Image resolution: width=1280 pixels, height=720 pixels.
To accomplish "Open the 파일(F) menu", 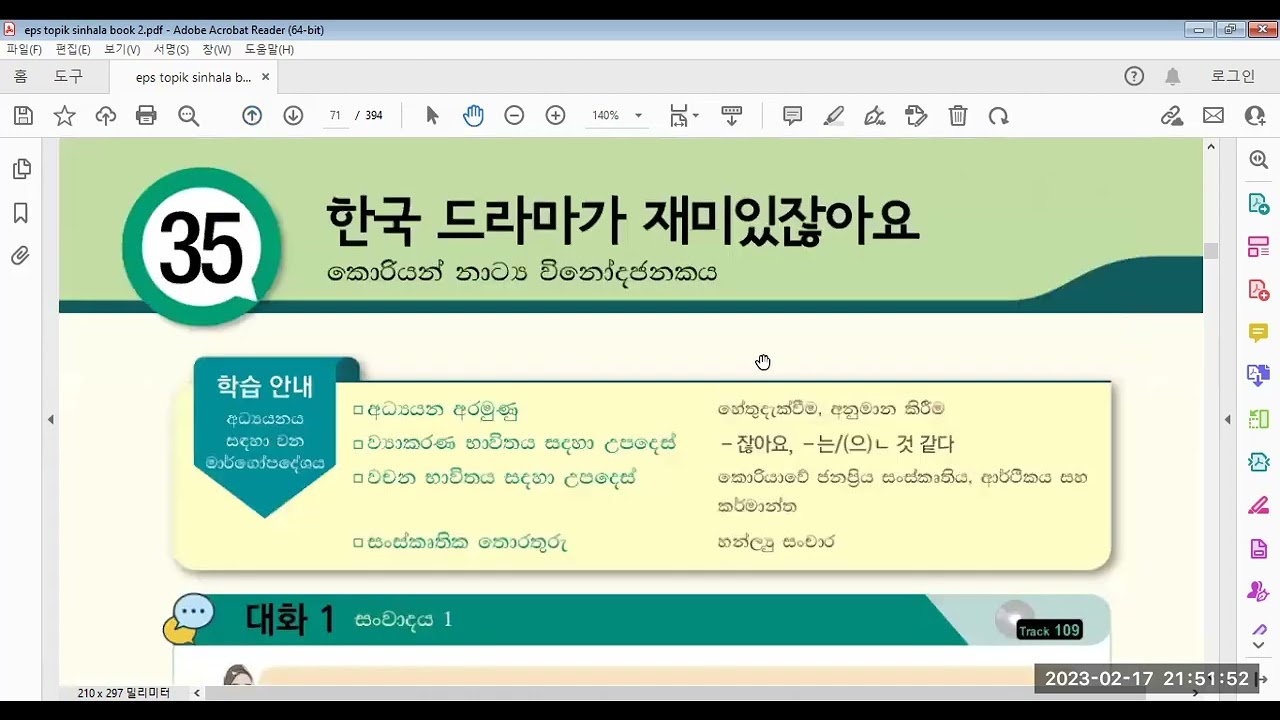I will tap(24, 49).
